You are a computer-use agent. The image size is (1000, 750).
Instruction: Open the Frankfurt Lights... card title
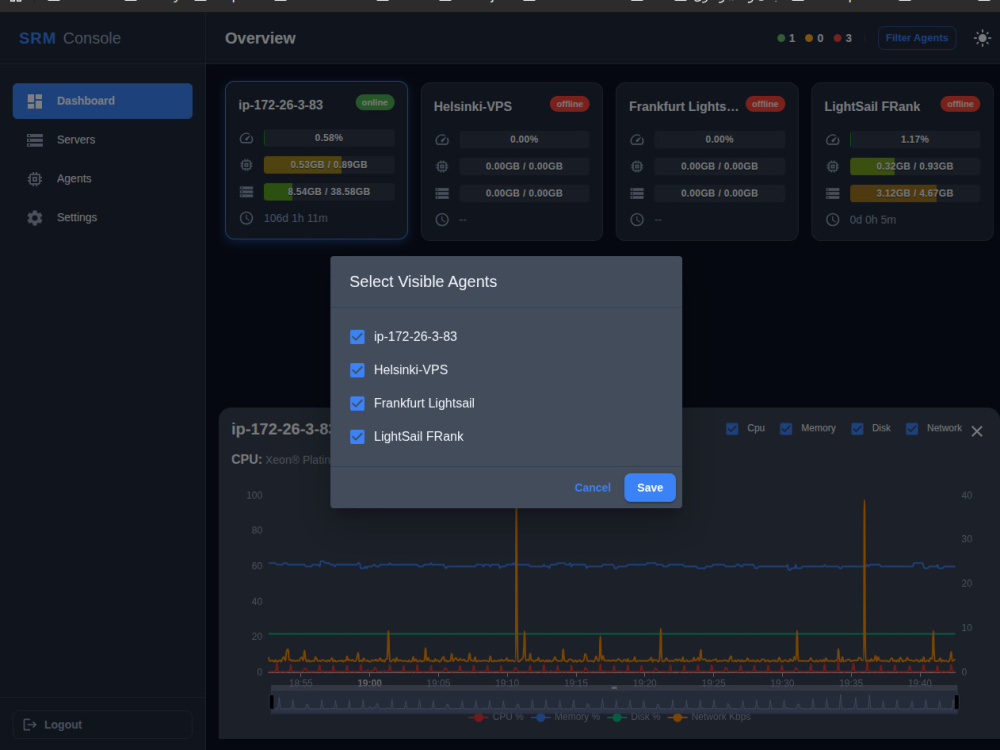(x=684, y=107)
